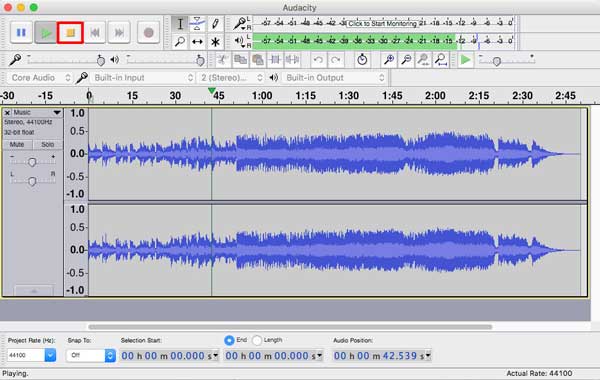The image size is (600, 380).
Task: Click the Cut scissors icon
Action: tap(222, 60)
